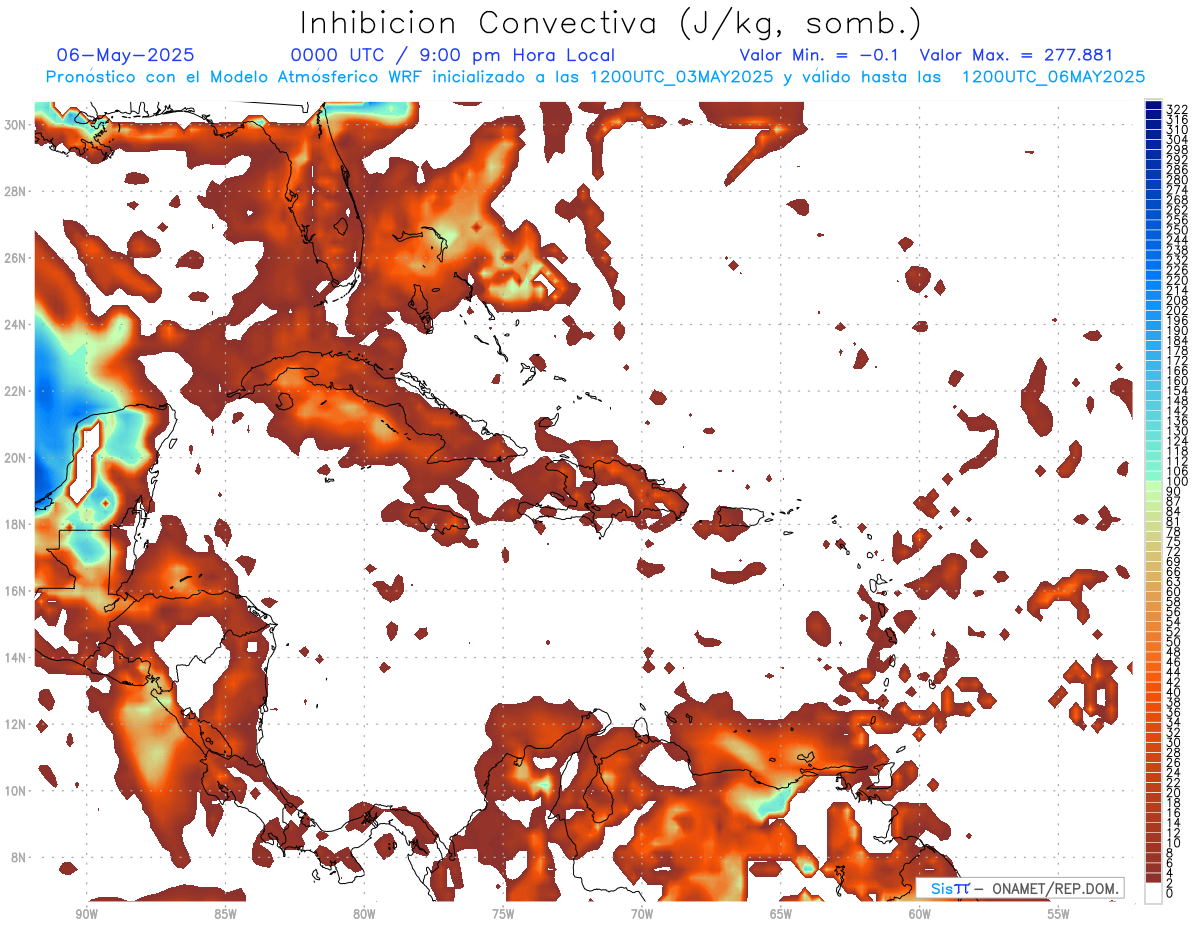1200x927 pixels.
Task: Click the '100' colorbar value label
Action: [1177, 481]
